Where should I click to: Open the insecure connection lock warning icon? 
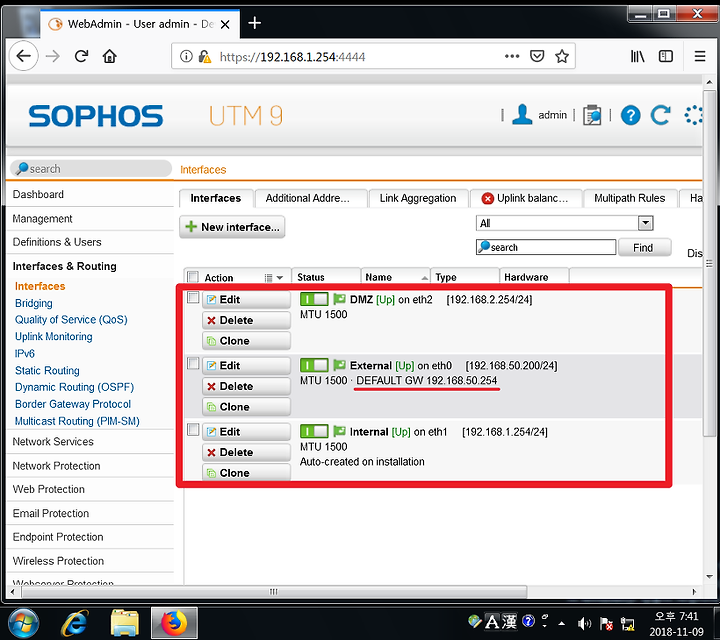click(204, 56)
